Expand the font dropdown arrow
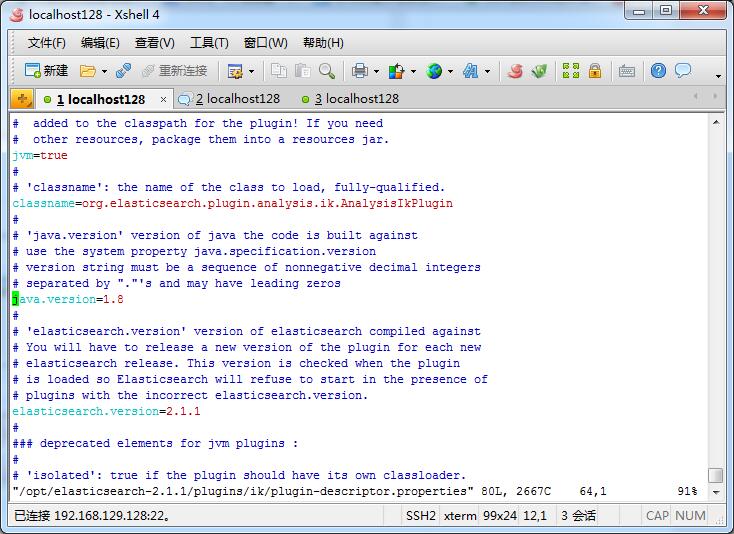The image size is (734, 534). [x=487, y=72]
